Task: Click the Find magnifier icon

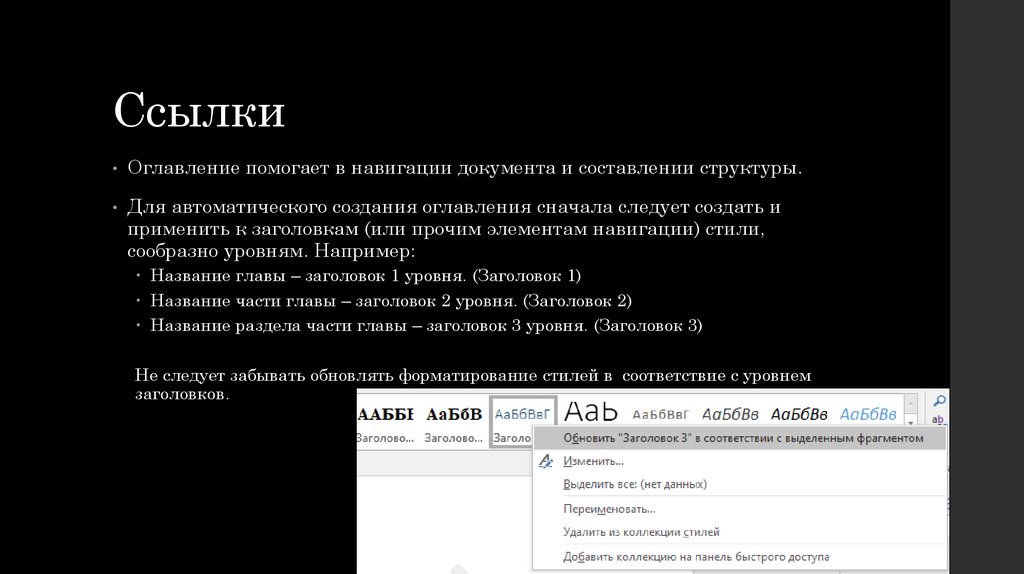Action: coord(939,401)
